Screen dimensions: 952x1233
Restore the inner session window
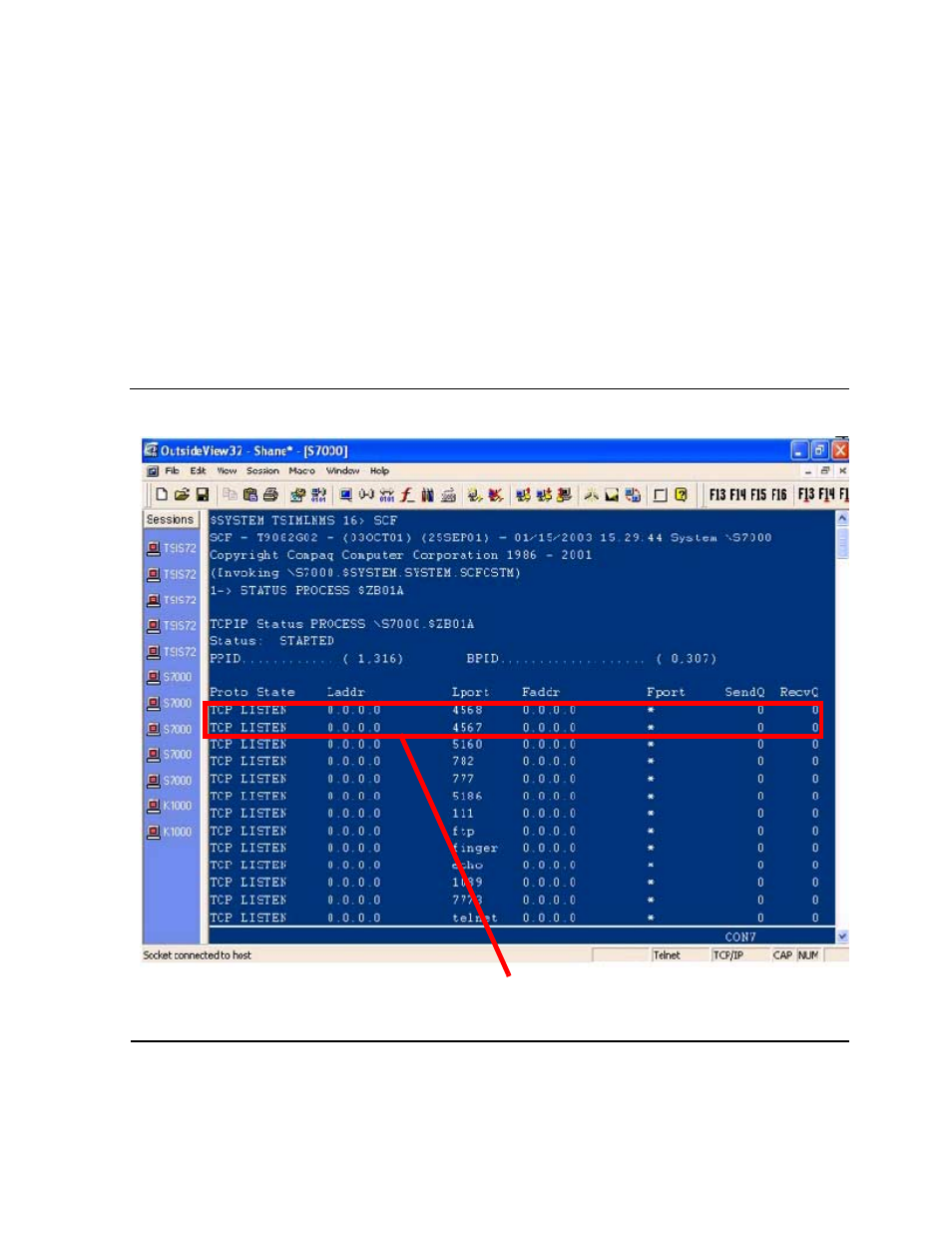click(825, 471)
